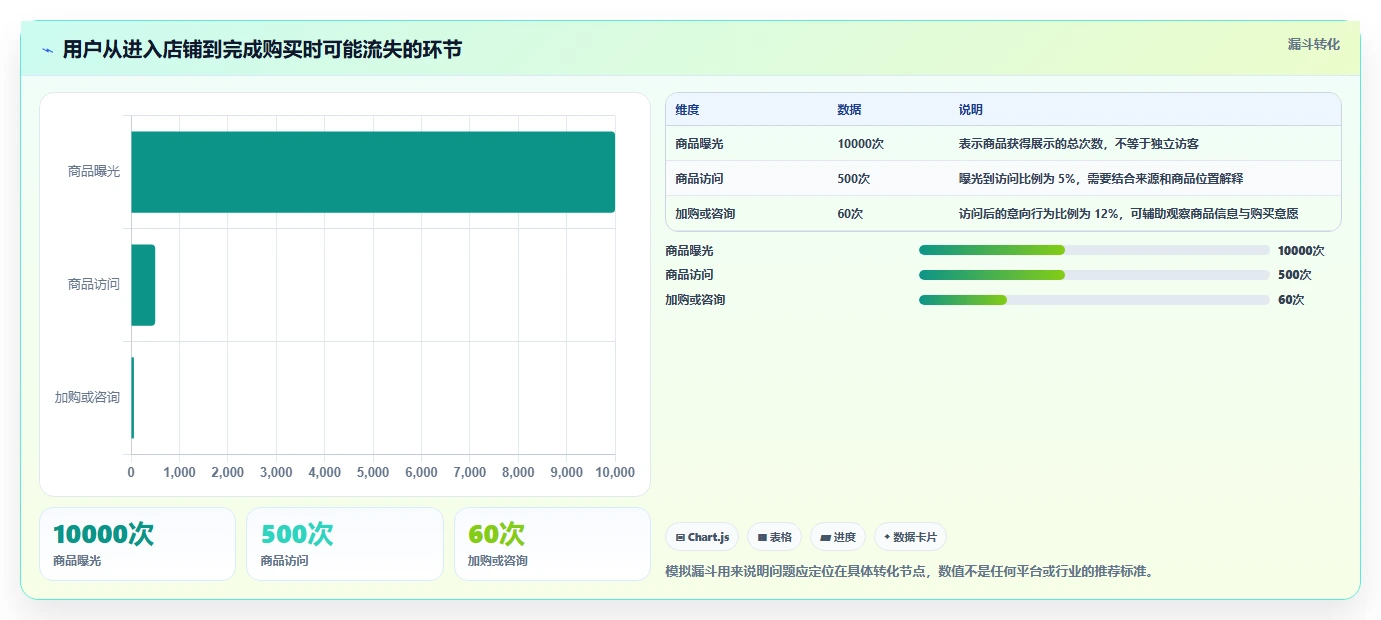This screenshot has width=1381, height=620.
Task: Click the 60次 value after progress bar
Action: coord(1291,300)
